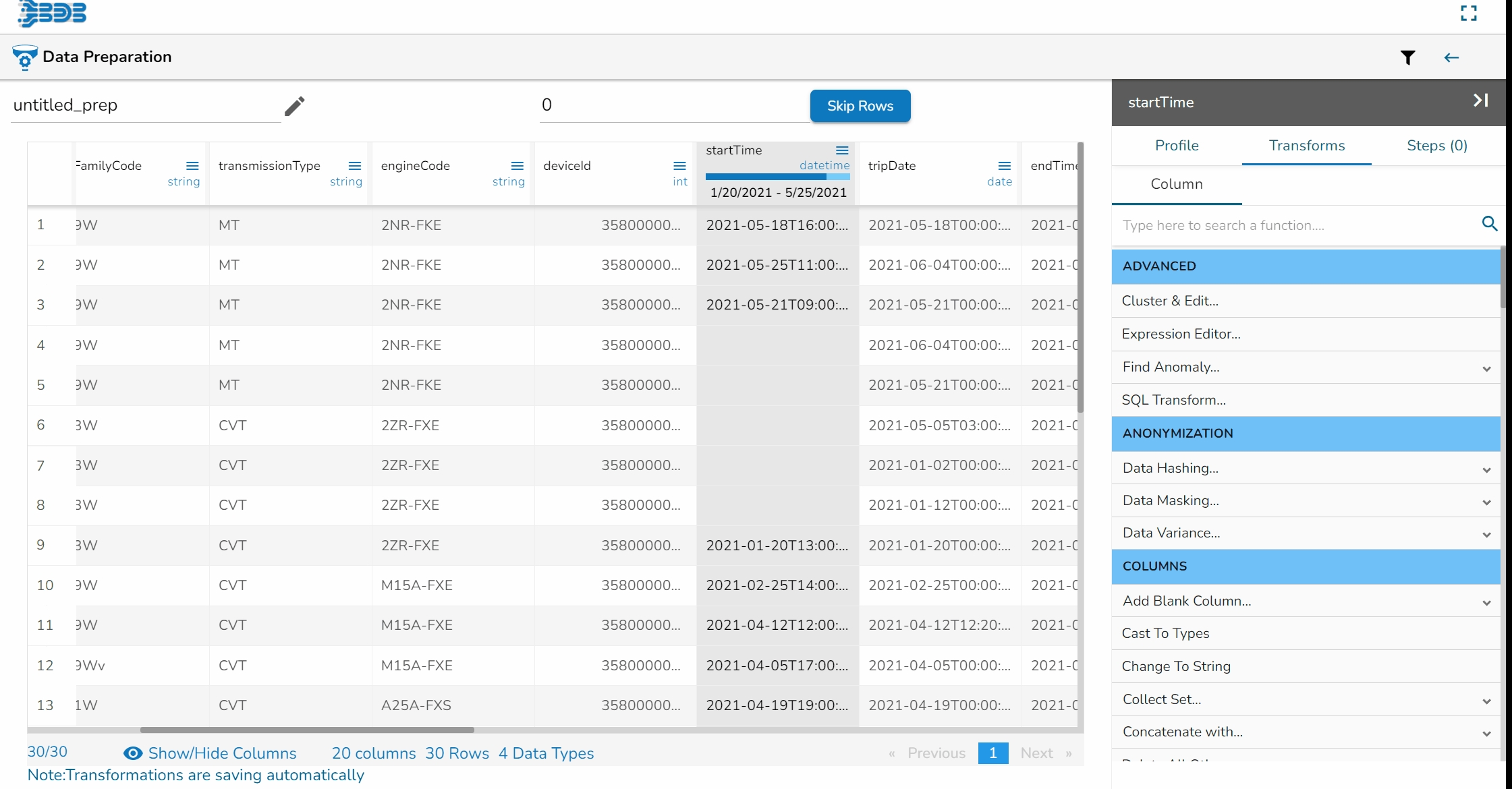Viewport: 1512px width, 789px height.
Task: Expand Data Hashing dropdown
Action: [1486, 469]
